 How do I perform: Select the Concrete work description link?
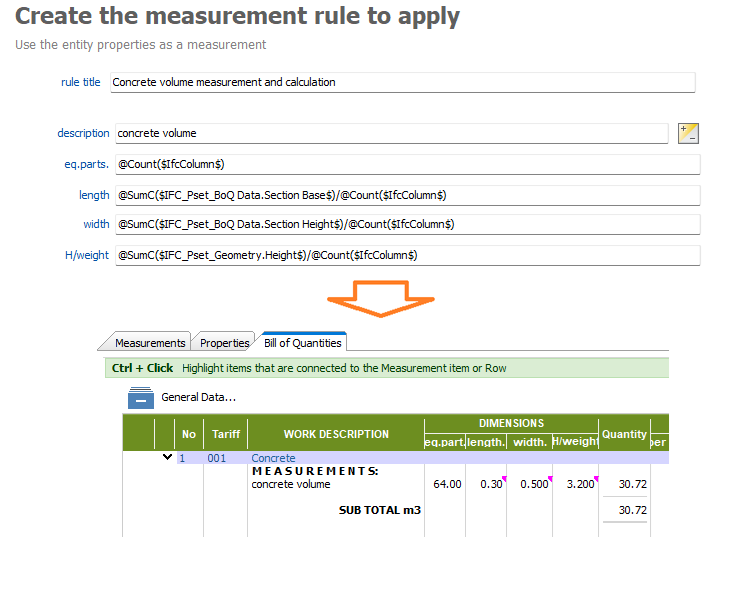tap(273, 458)
